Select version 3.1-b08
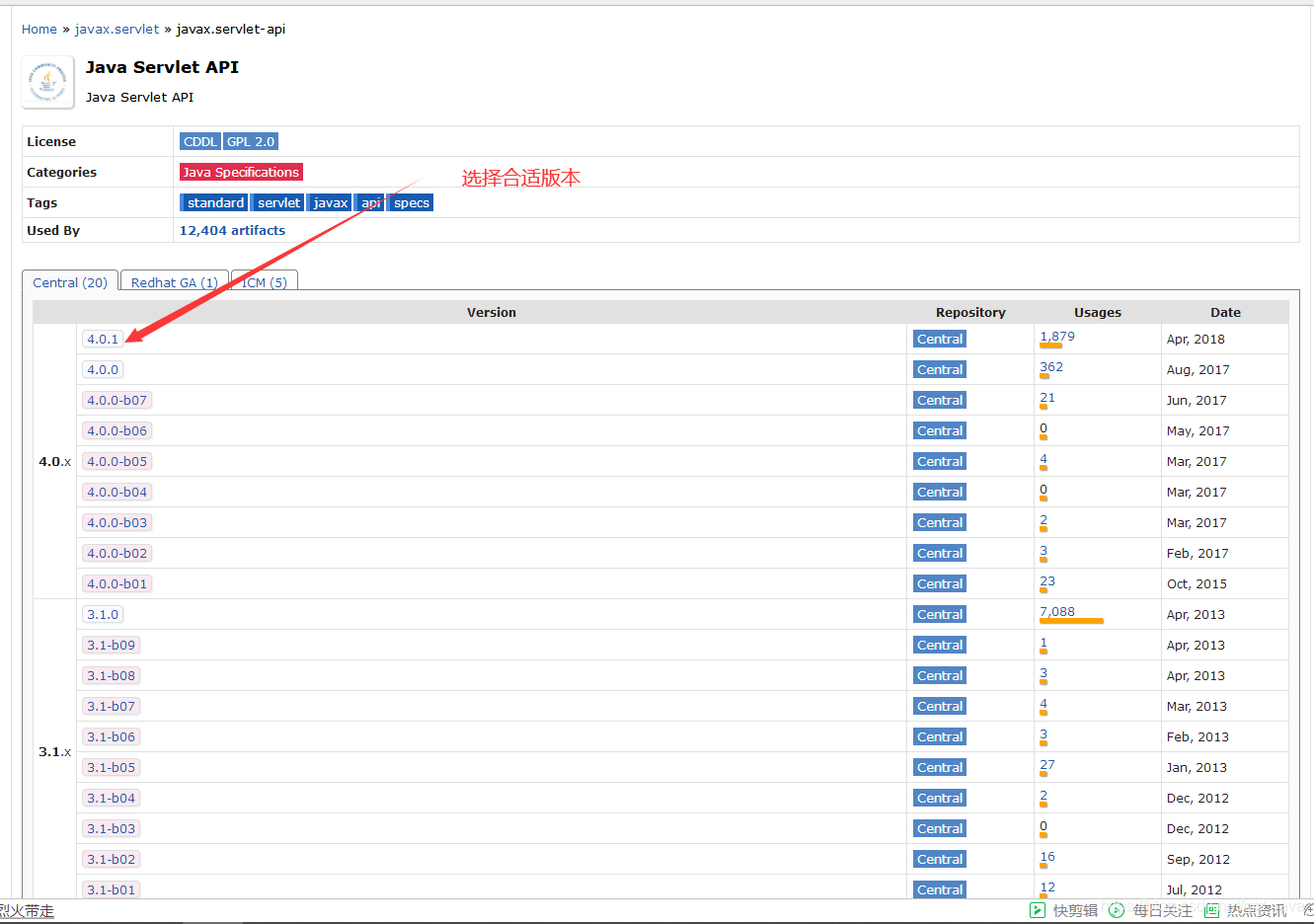 coord(111,675)
